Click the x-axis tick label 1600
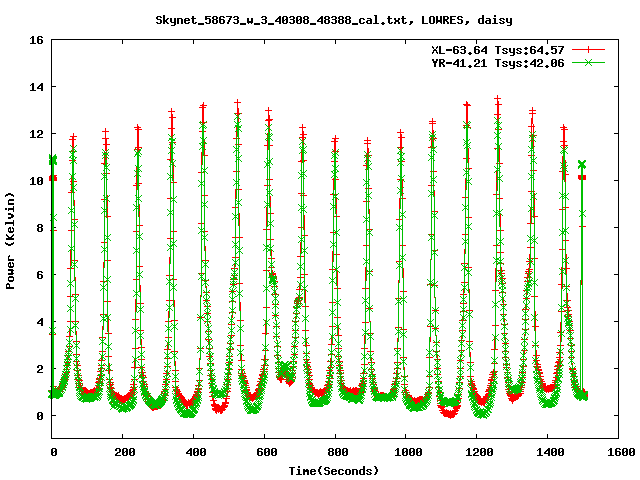The width and height of the screenshot is (640, 480). point(621,452)
